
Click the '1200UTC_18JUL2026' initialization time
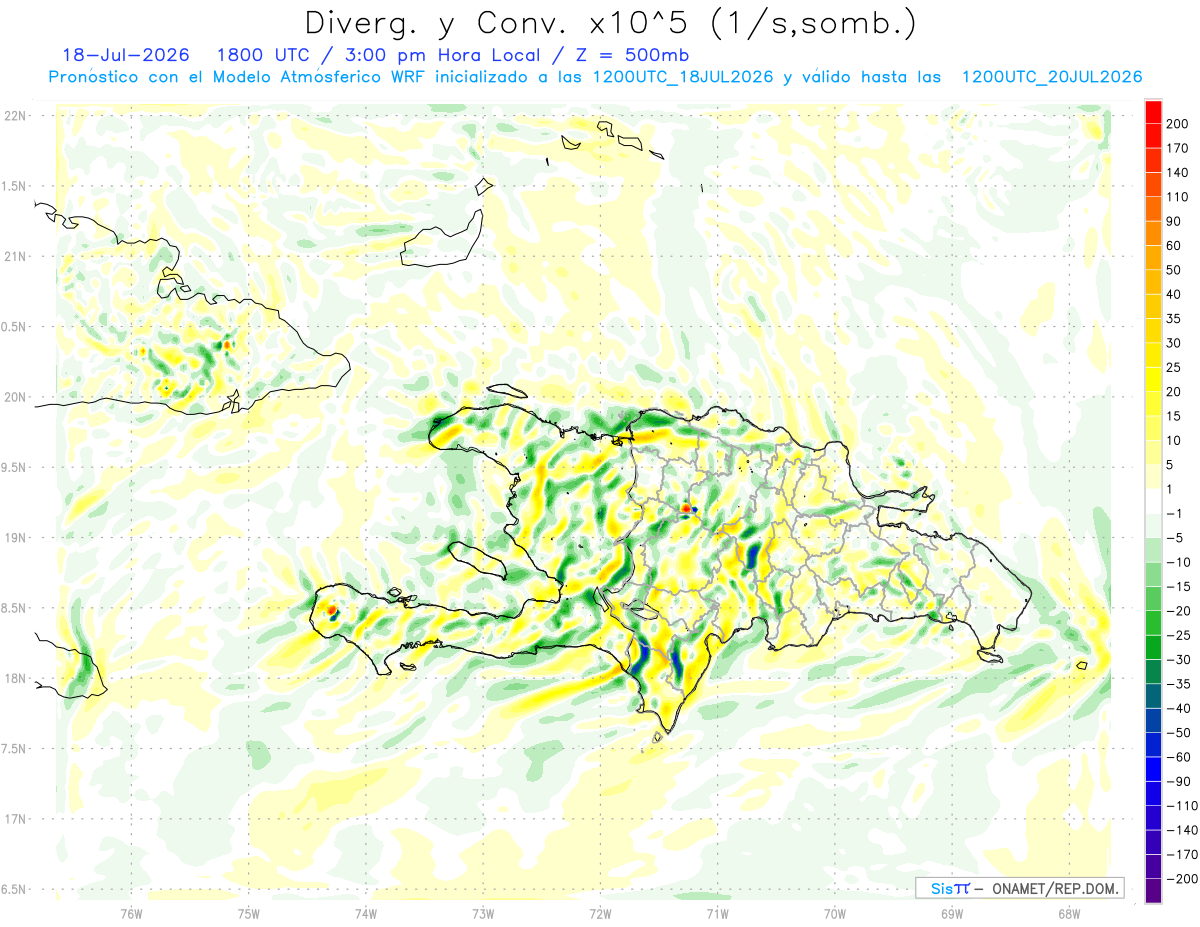pyautogui.click(x=682, y=77)
